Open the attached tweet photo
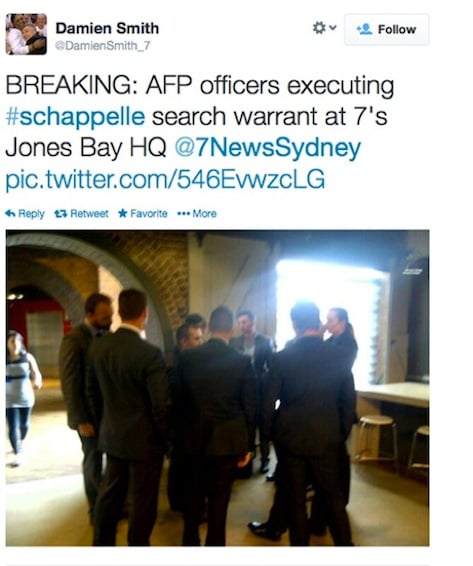Image resolution: width=473 pixels, height=566 pixels. click(217, 388)
